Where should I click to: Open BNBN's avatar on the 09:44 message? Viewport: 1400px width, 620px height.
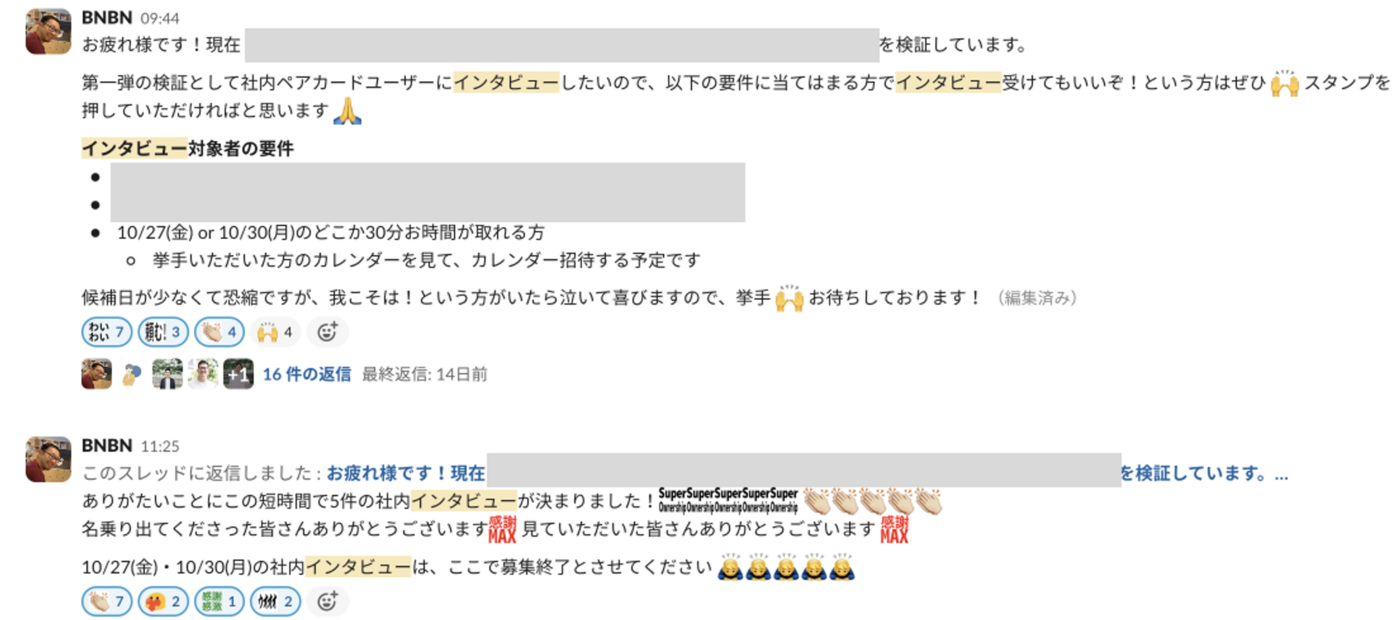pyautogui.click(x=48, y=31)
